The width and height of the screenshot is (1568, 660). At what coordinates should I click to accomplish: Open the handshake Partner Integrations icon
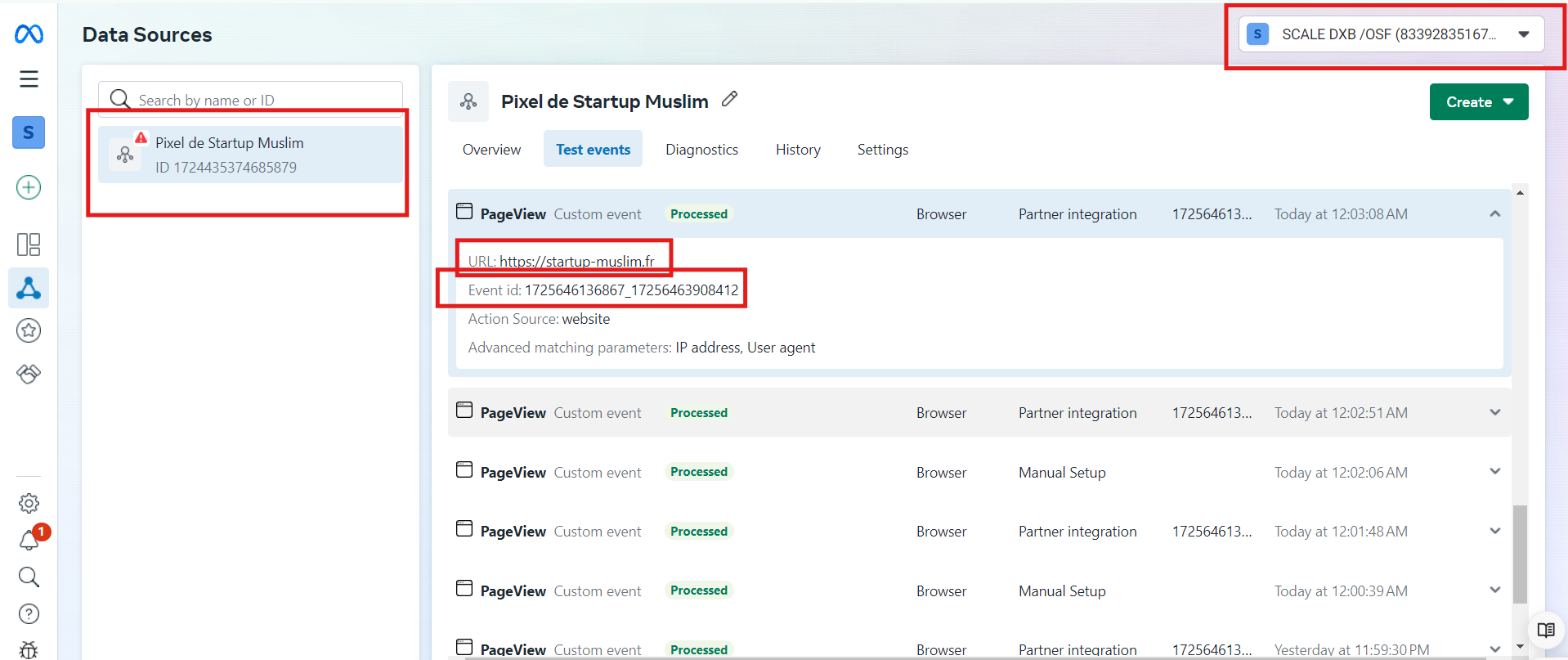coord(29,374)
